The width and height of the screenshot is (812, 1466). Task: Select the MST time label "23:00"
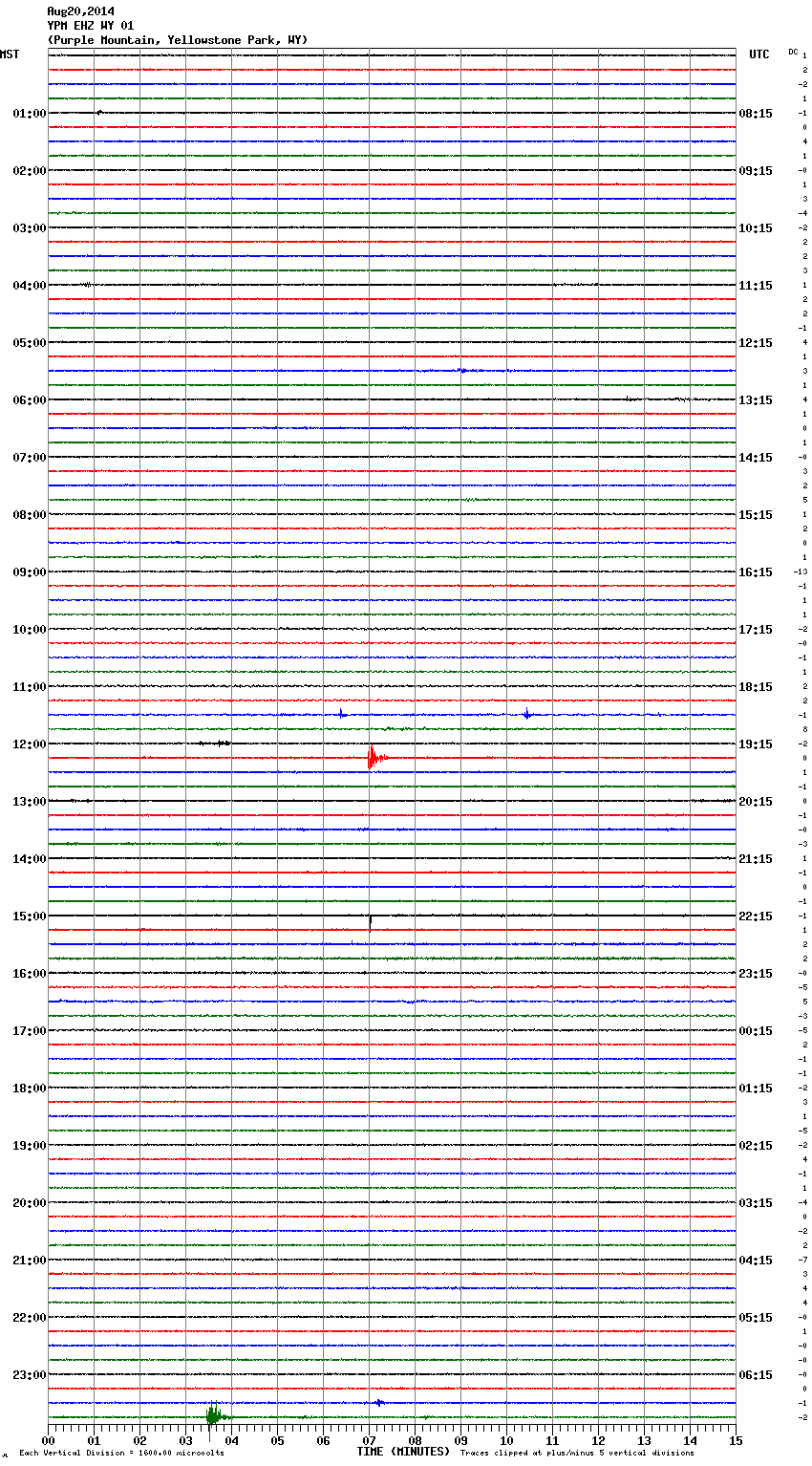(30, 1375)
